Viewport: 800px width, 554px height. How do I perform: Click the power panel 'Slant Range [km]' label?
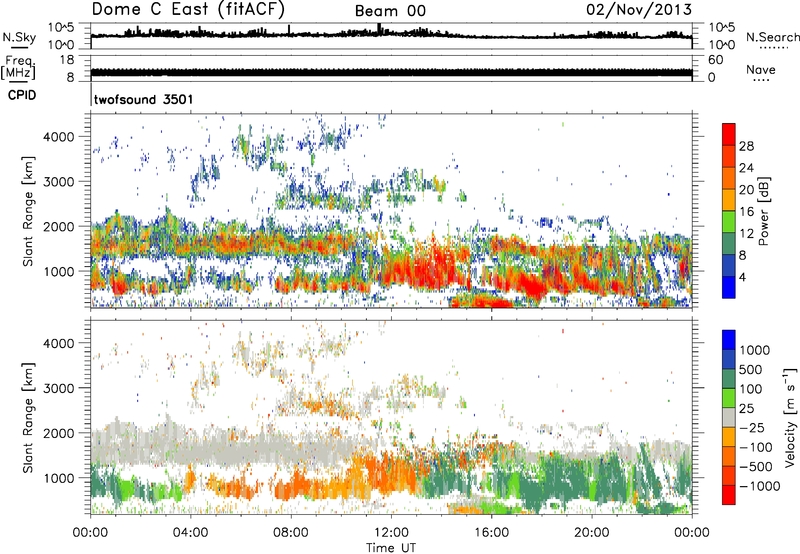tap(28, 211)
